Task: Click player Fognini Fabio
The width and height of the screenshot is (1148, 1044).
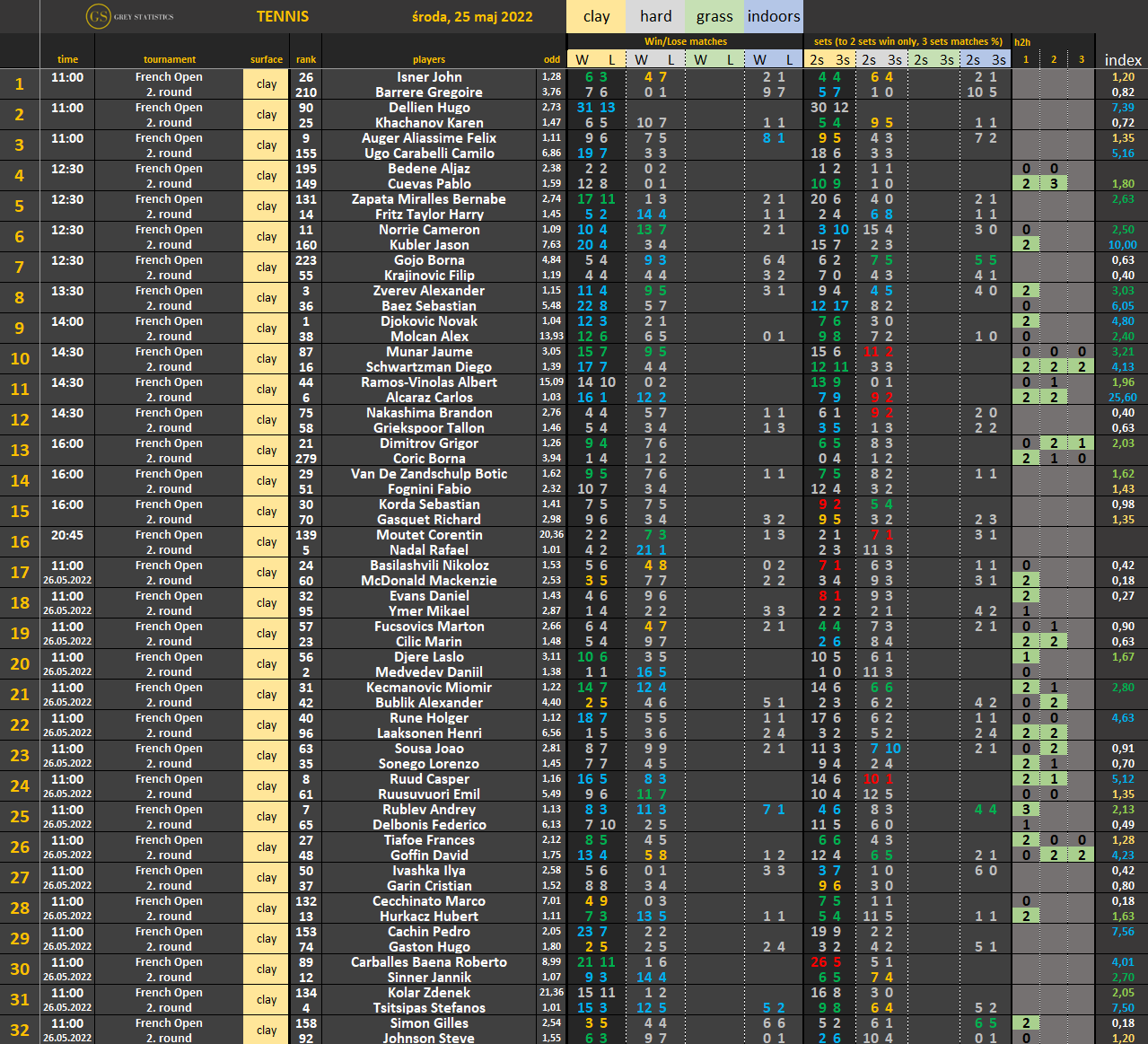Action: point(429,489)
